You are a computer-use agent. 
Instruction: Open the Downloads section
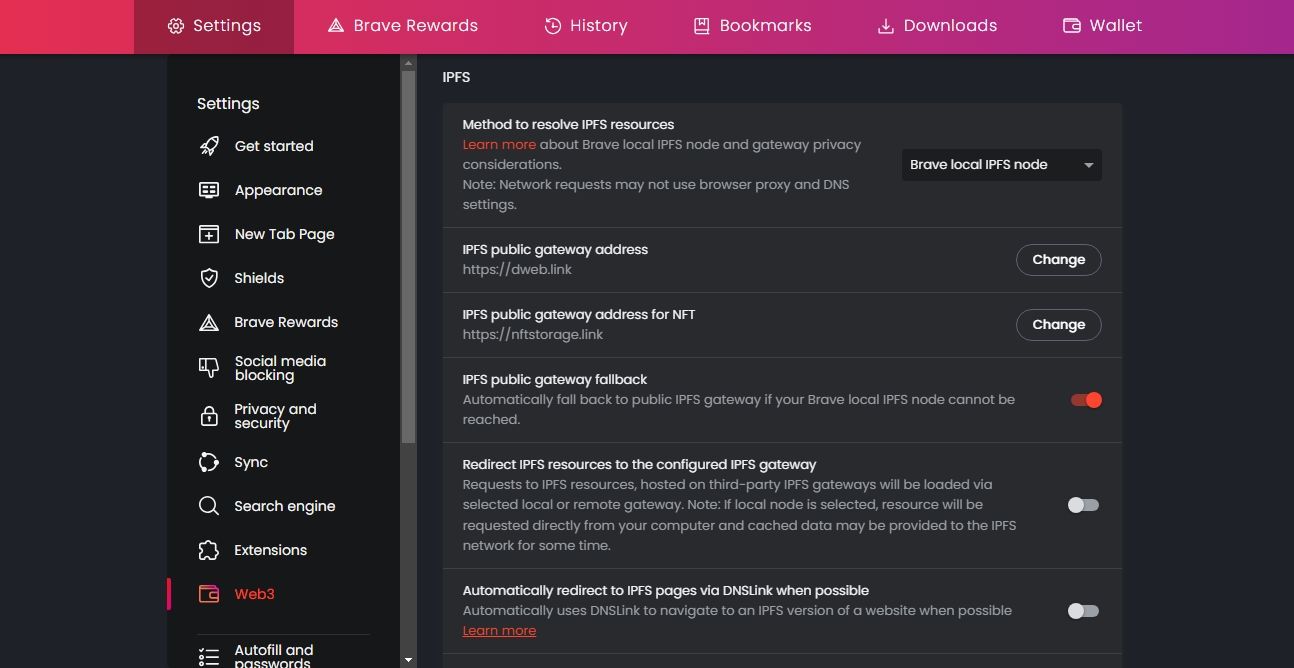click(936, 26)
